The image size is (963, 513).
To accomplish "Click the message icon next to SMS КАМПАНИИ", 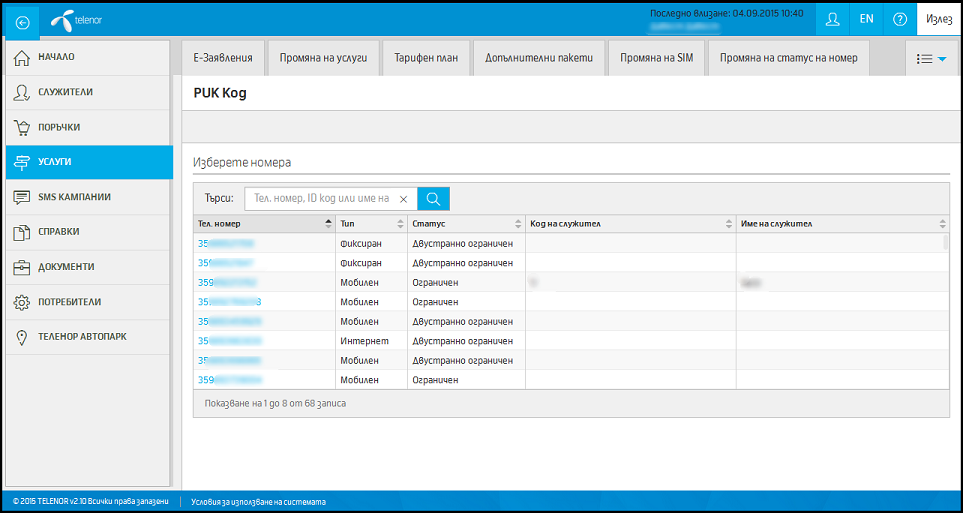I will pyautogui.click(x=21, y=197).
